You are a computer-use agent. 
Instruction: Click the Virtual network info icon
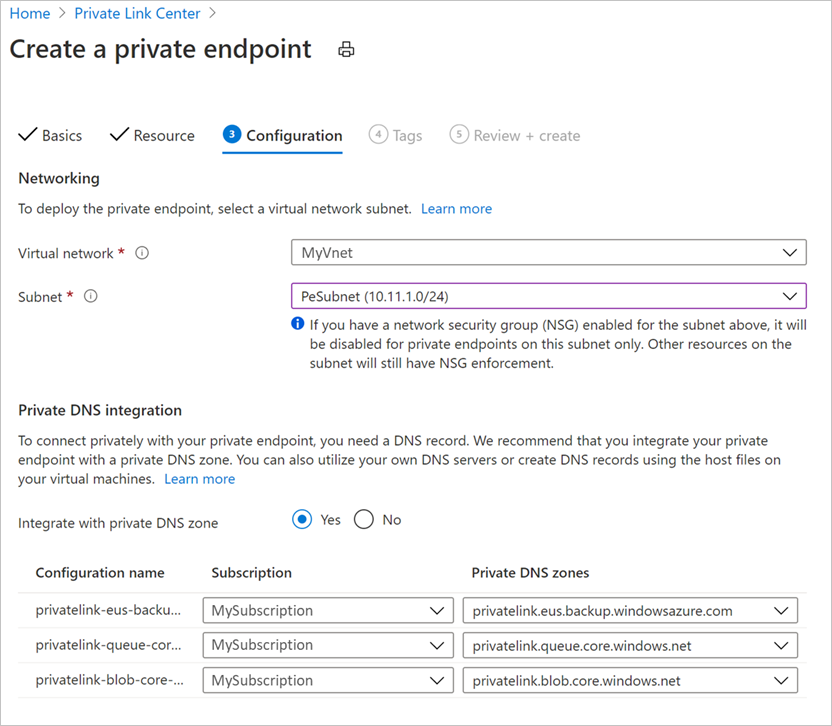(142, 253)
